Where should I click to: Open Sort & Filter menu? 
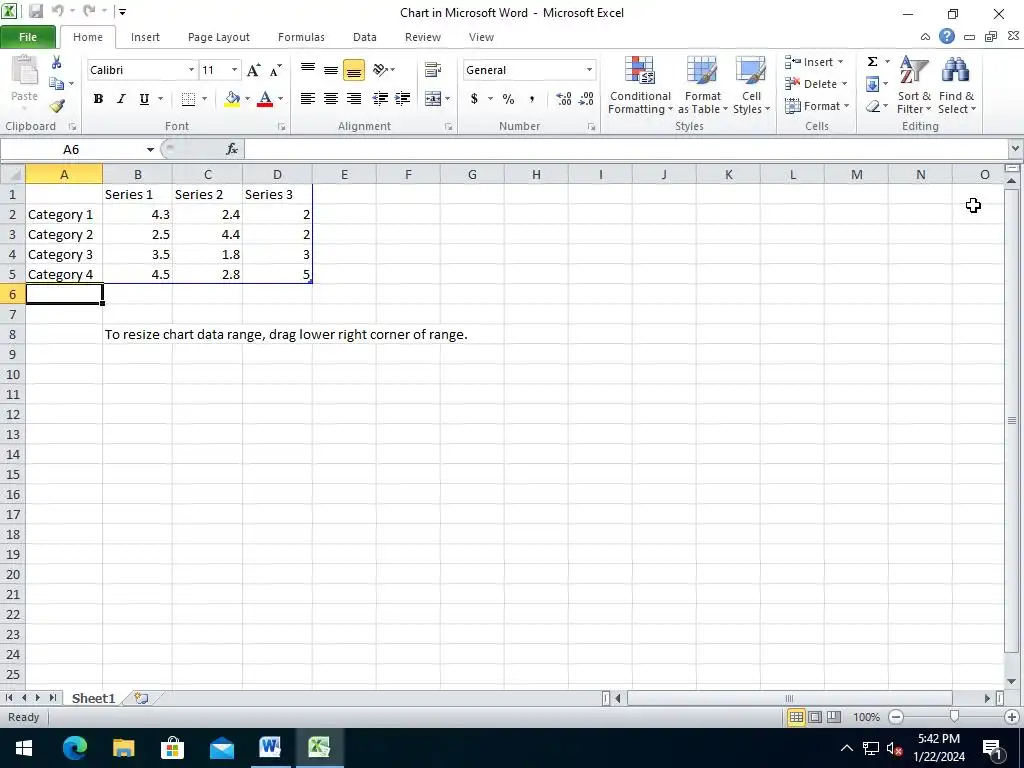pyautogui.click(x=914, y=86)
